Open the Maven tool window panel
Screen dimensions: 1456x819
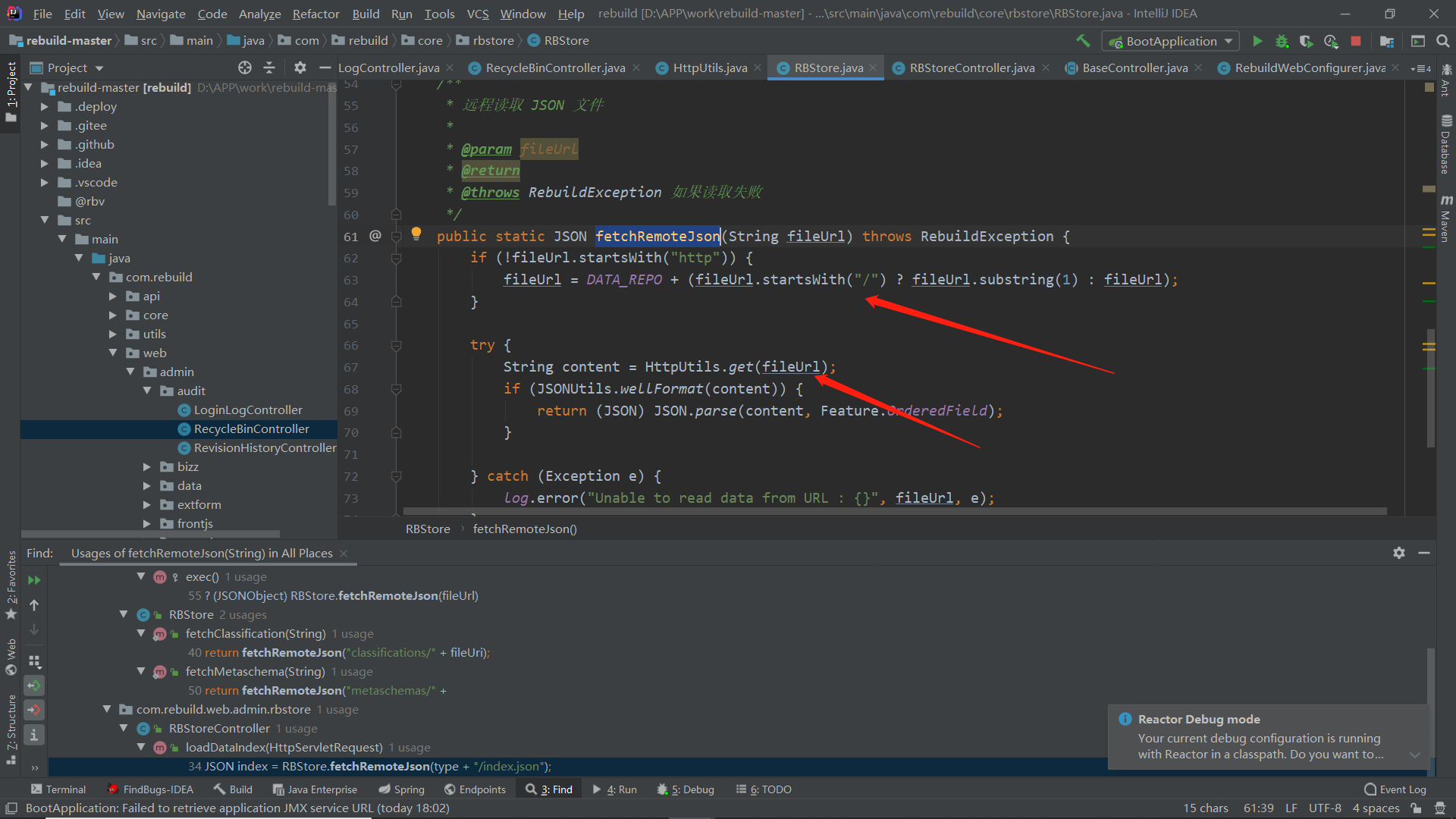coord(1446,216)
